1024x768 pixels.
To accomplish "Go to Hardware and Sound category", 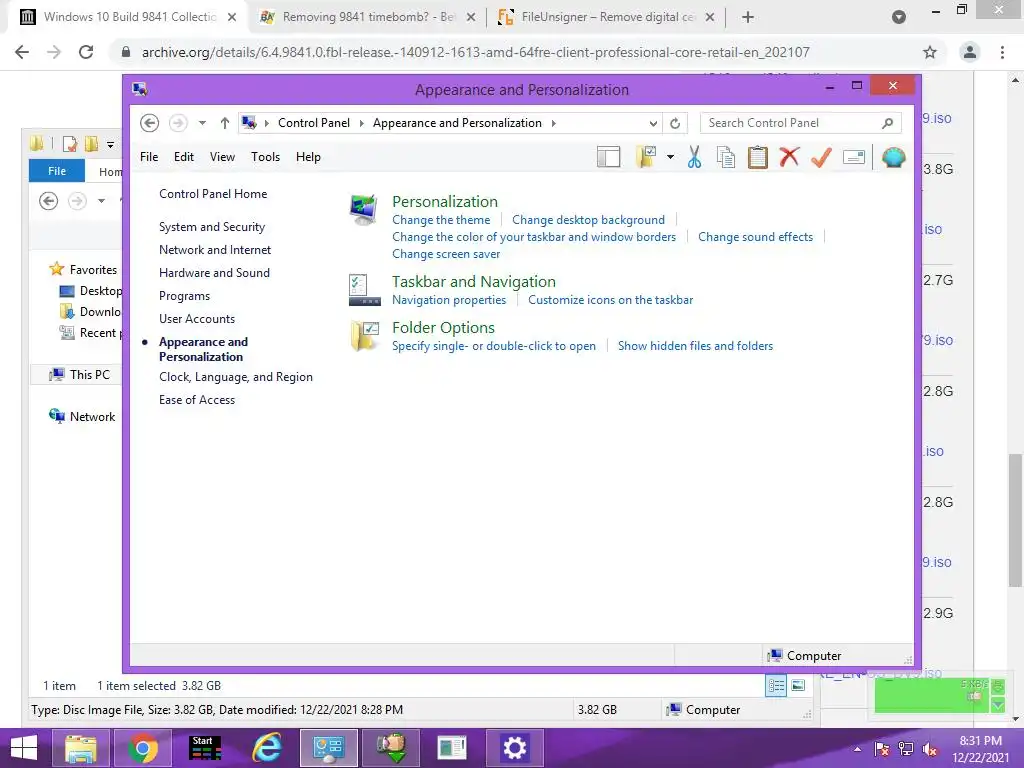I will (x=214, y=272).
